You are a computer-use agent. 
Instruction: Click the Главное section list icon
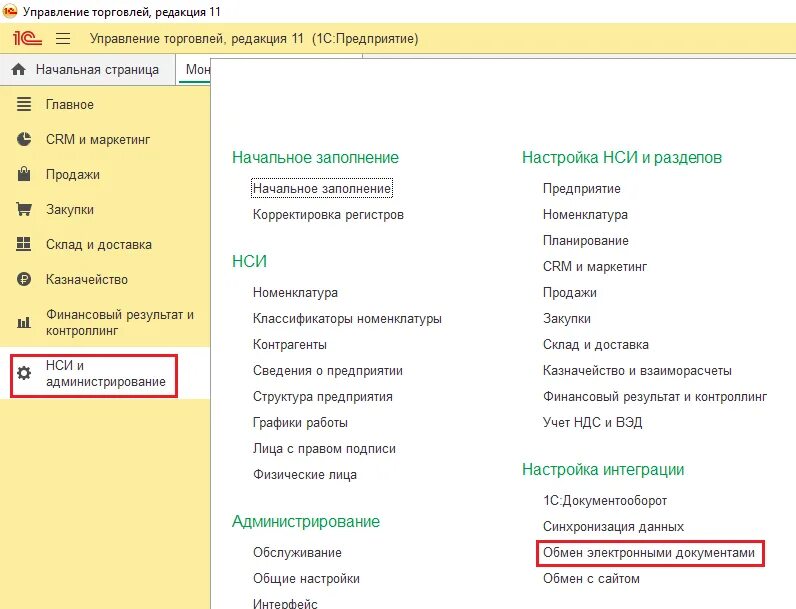point(24,104)
